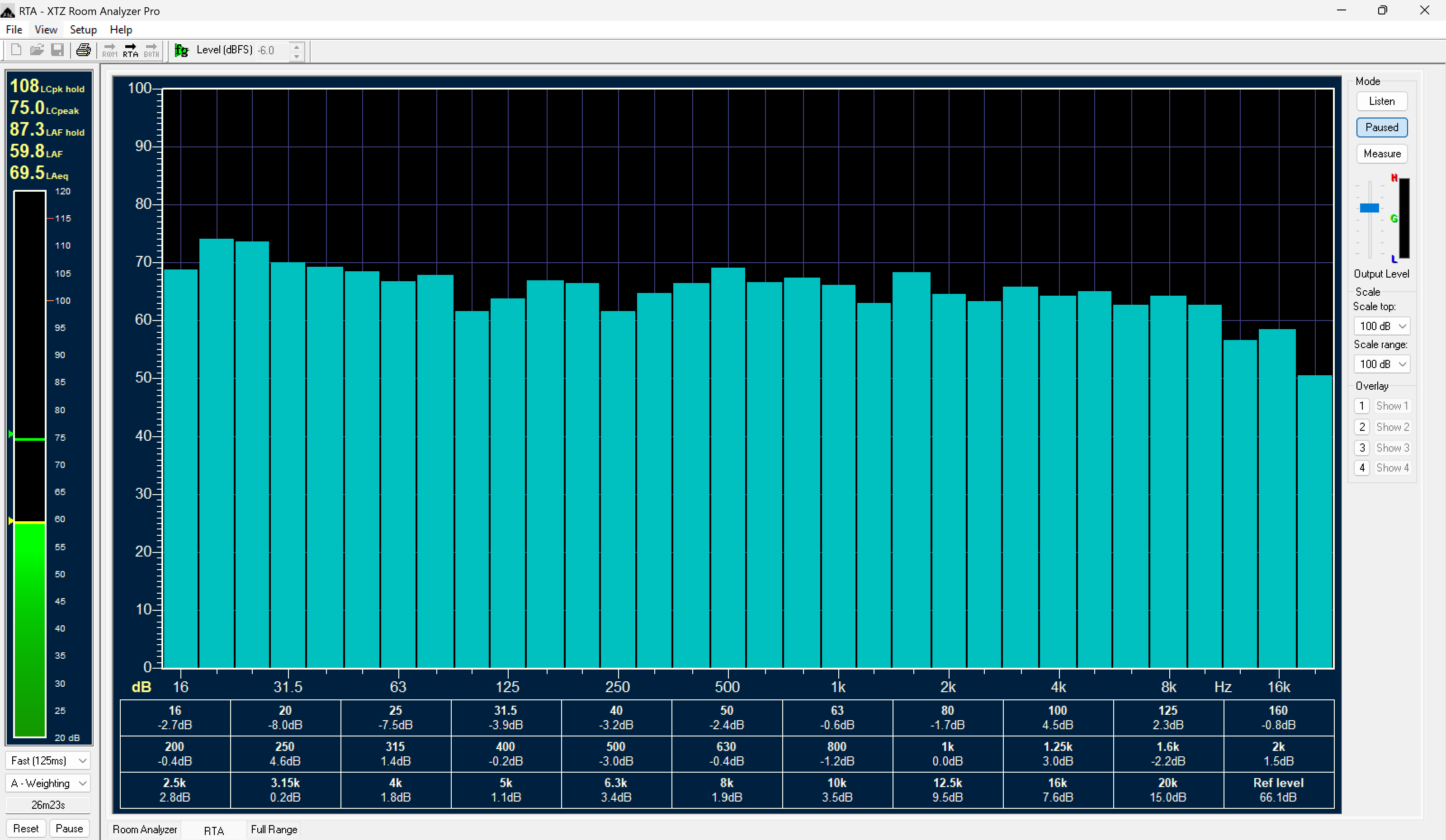
Task: Click the Ref level 66.1dB cell
Action: pyautogui.click(x=1278, y=790)
